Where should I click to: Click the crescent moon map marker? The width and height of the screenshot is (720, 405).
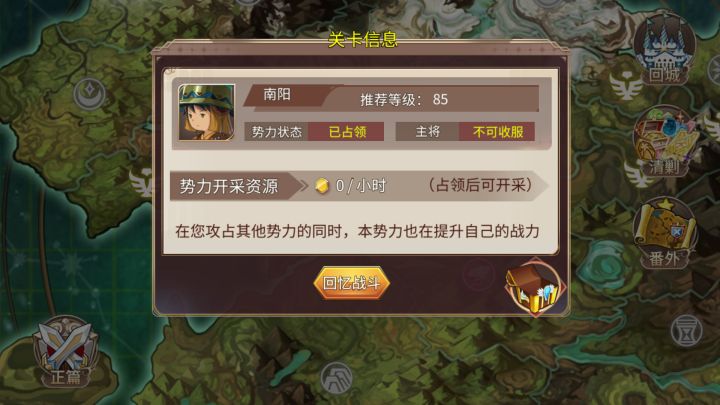90,93
